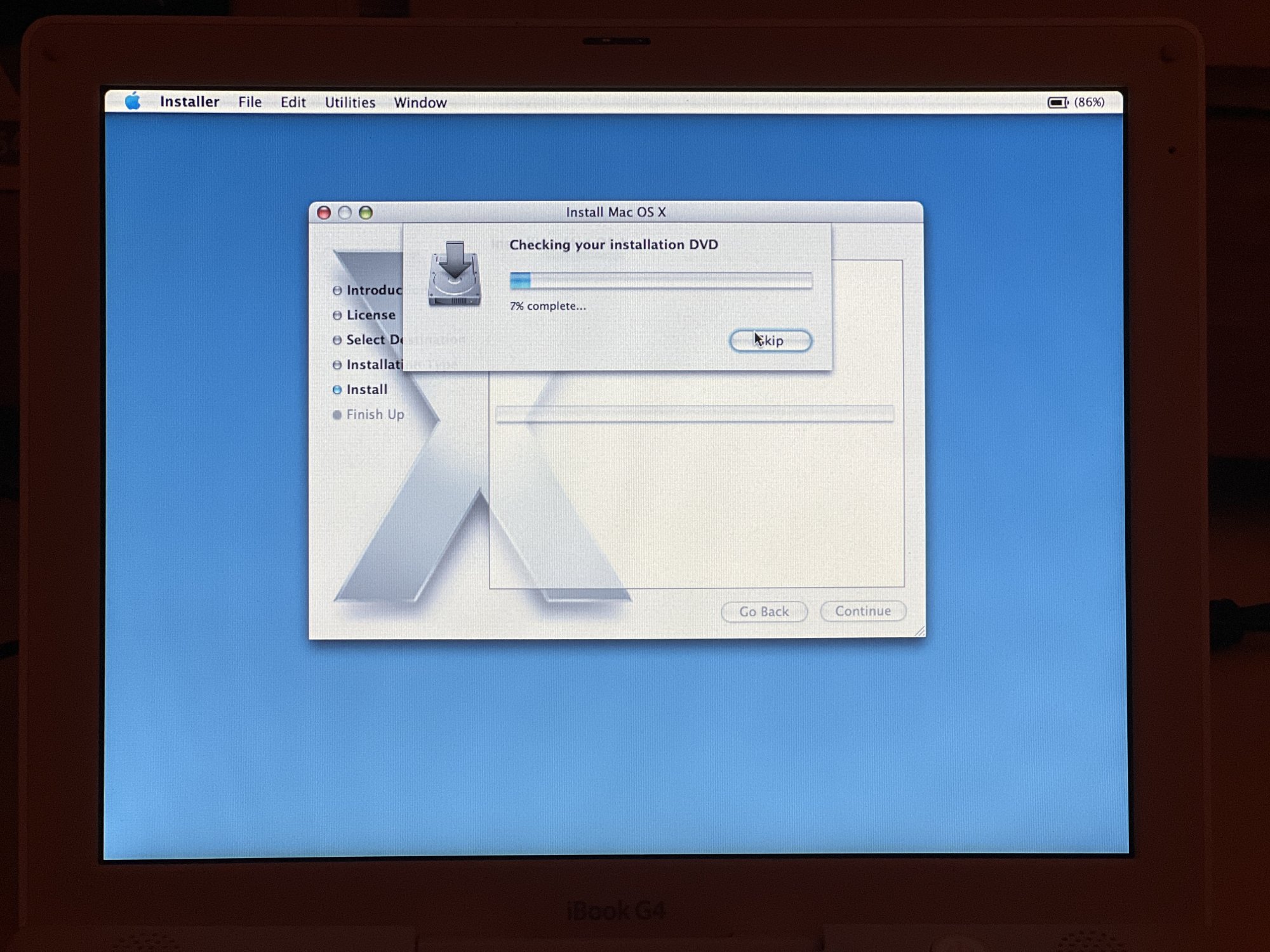This screenshot has height=952, width=1270.
Task: Click the Install Mac OS X title bar
Action: (616, 212)
